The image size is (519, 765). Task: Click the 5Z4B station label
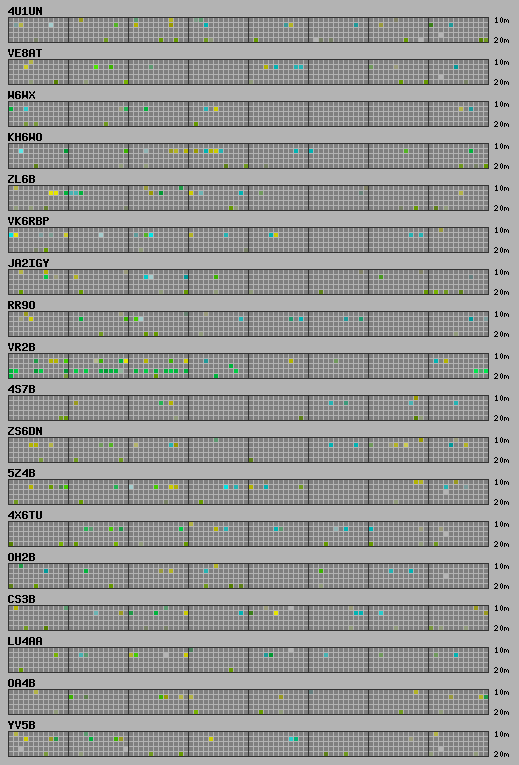21,473
